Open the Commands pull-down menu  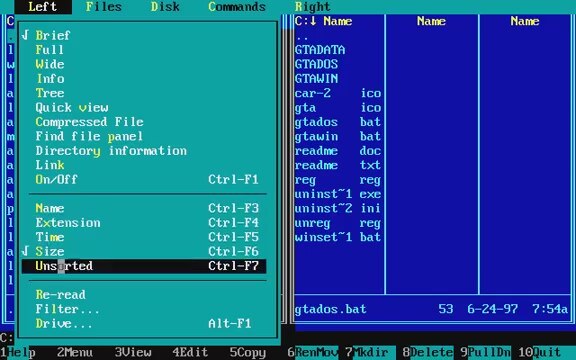click(x=237, y=7)
